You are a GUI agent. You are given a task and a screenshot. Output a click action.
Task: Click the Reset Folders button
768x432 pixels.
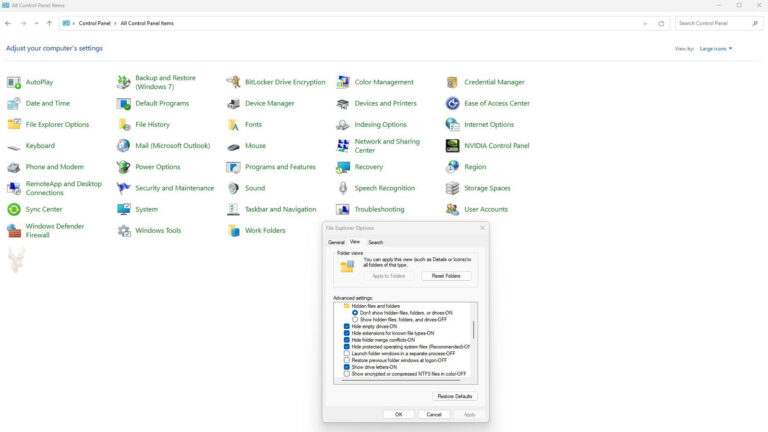coord(446,276)
